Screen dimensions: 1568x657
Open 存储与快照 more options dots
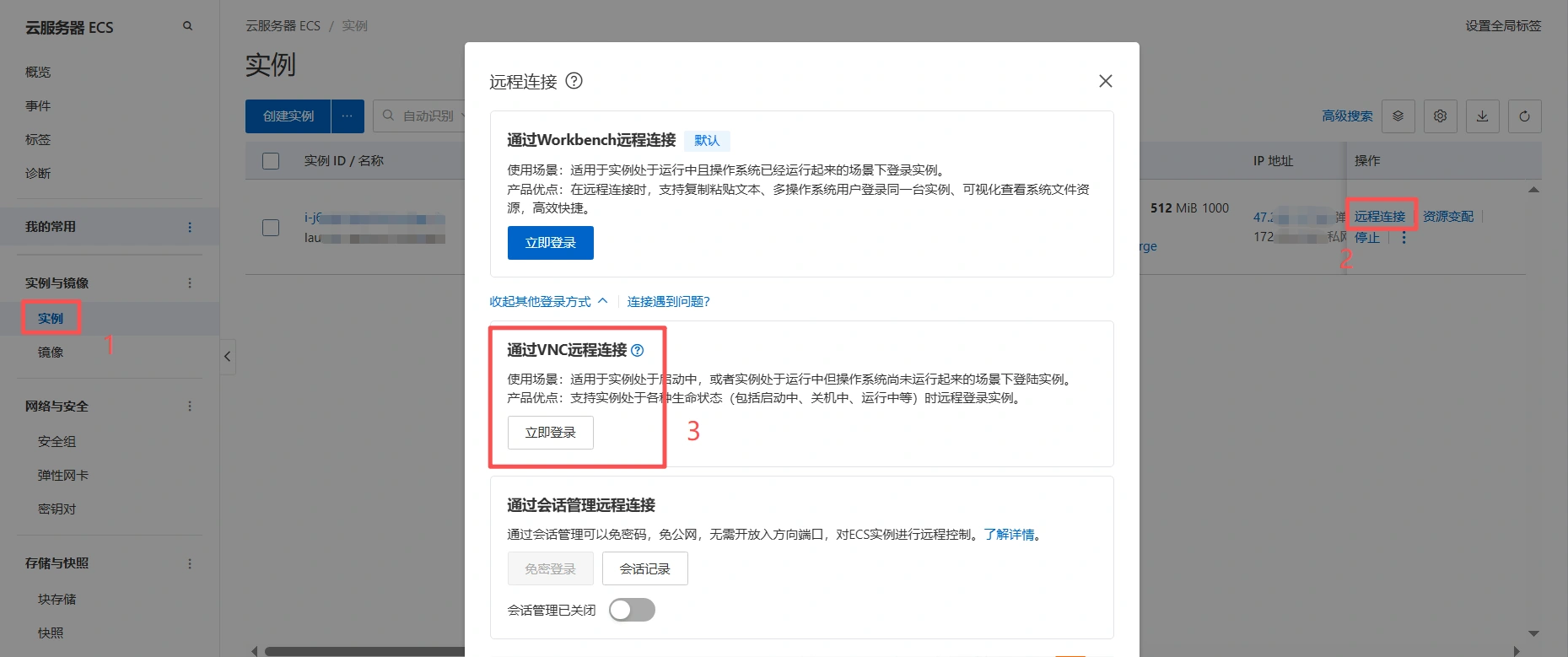coord(190,563)
